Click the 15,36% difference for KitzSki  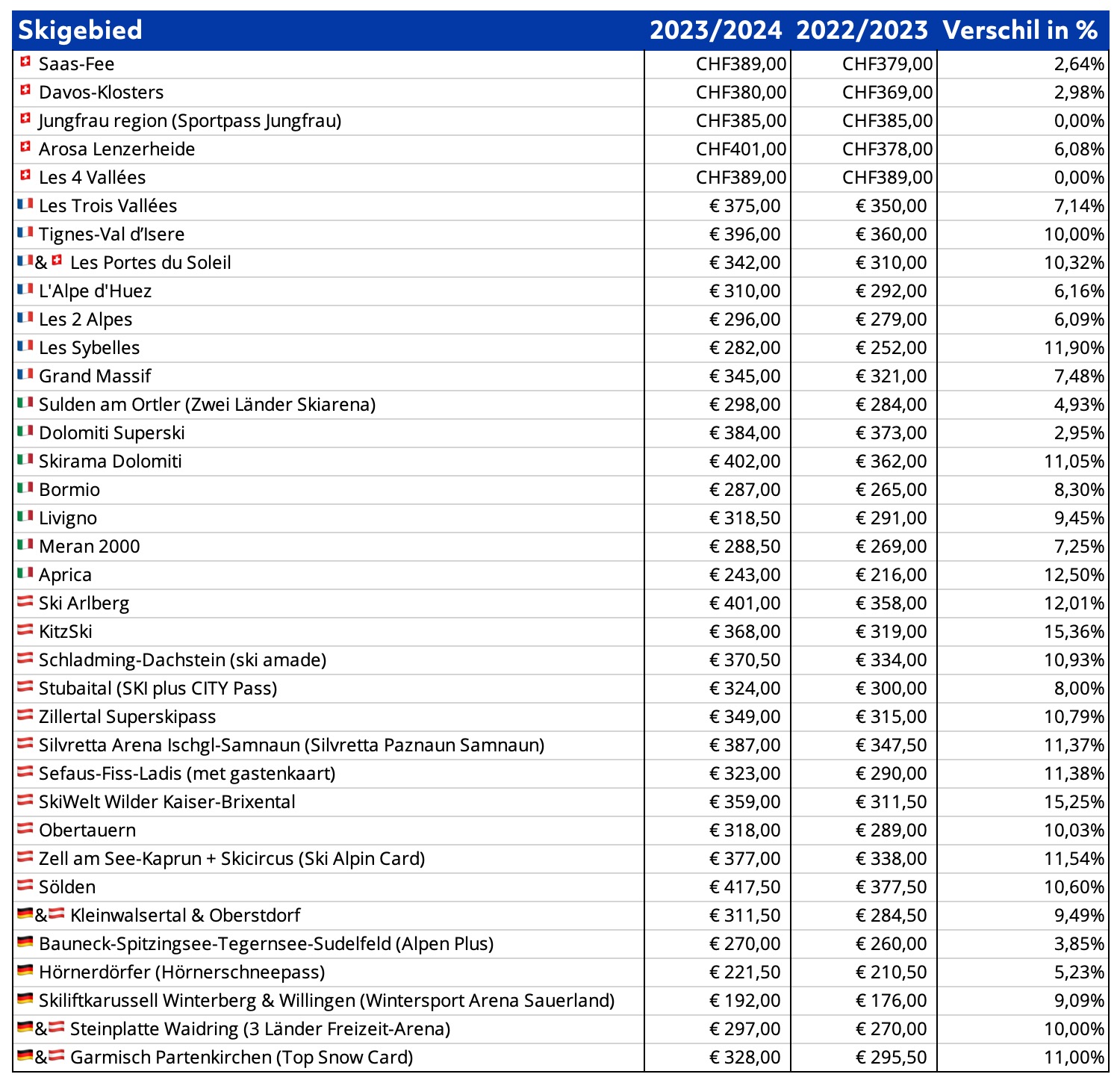pyautogui.click(x=1074, y=632)
